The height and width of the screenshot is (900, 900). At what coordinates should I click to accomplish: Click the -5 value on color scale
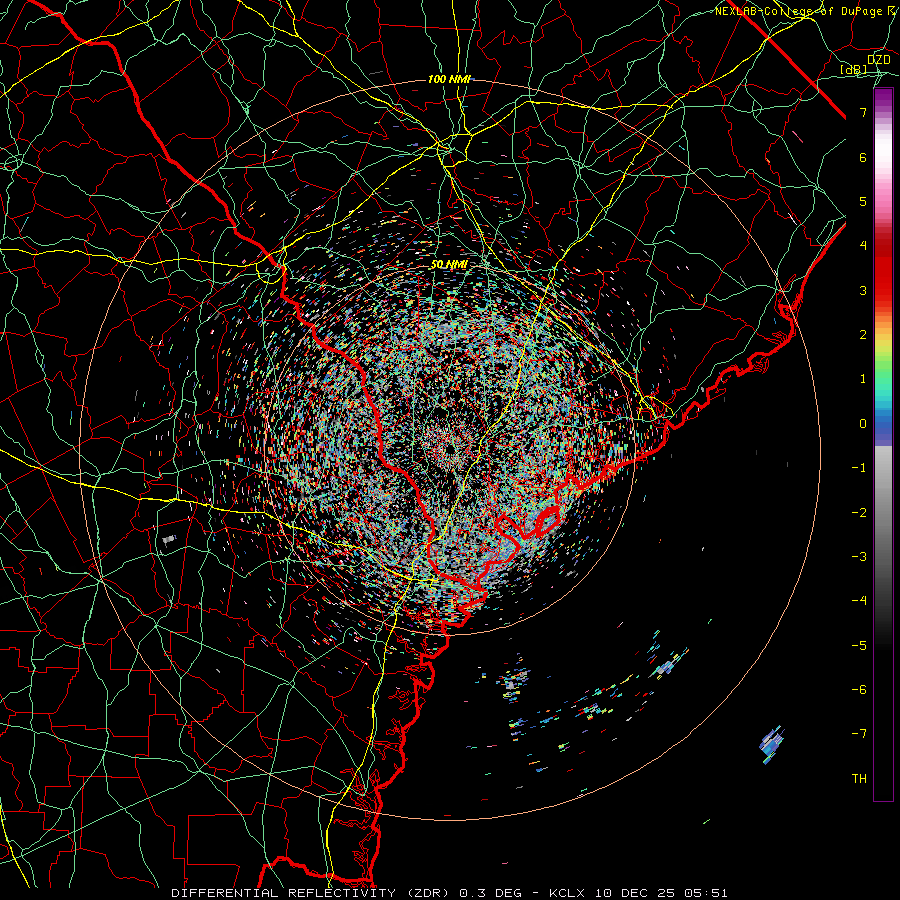(x=859, y=646)
